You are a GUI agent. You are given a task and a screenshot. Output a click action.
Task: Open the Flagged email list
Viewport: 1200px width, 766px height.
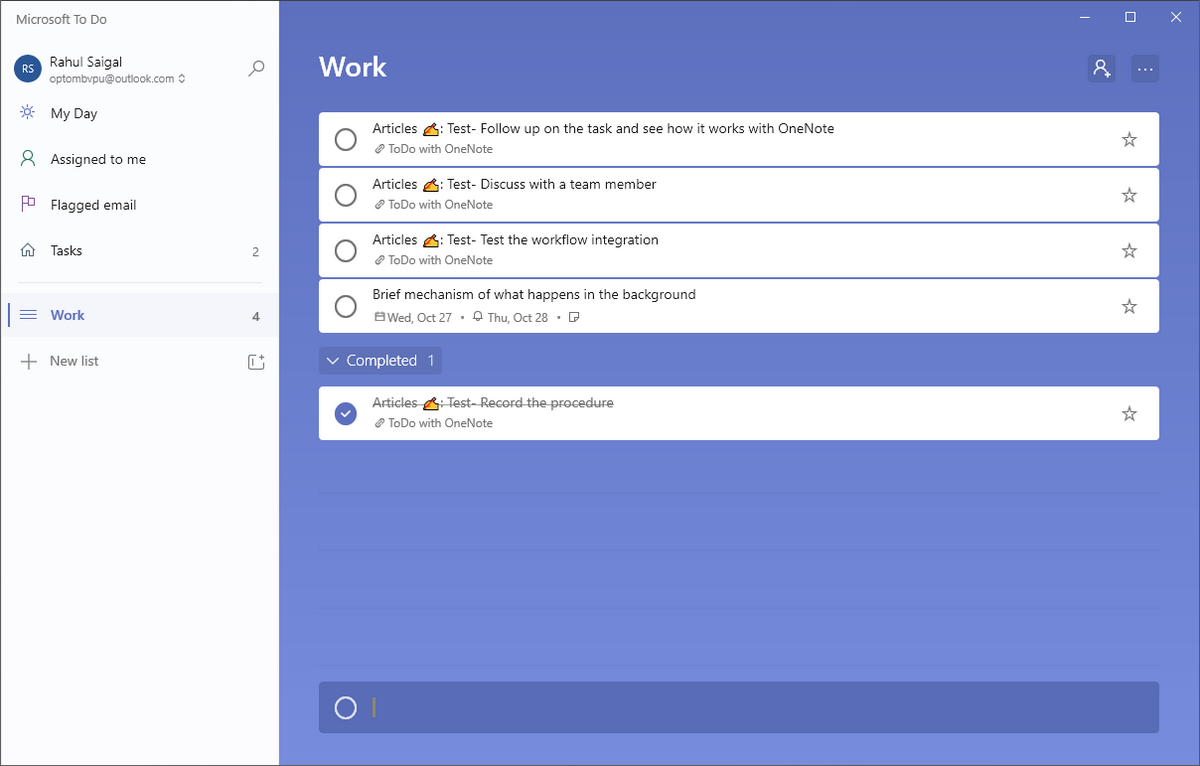pyautogui.click(x=140, y=204)
